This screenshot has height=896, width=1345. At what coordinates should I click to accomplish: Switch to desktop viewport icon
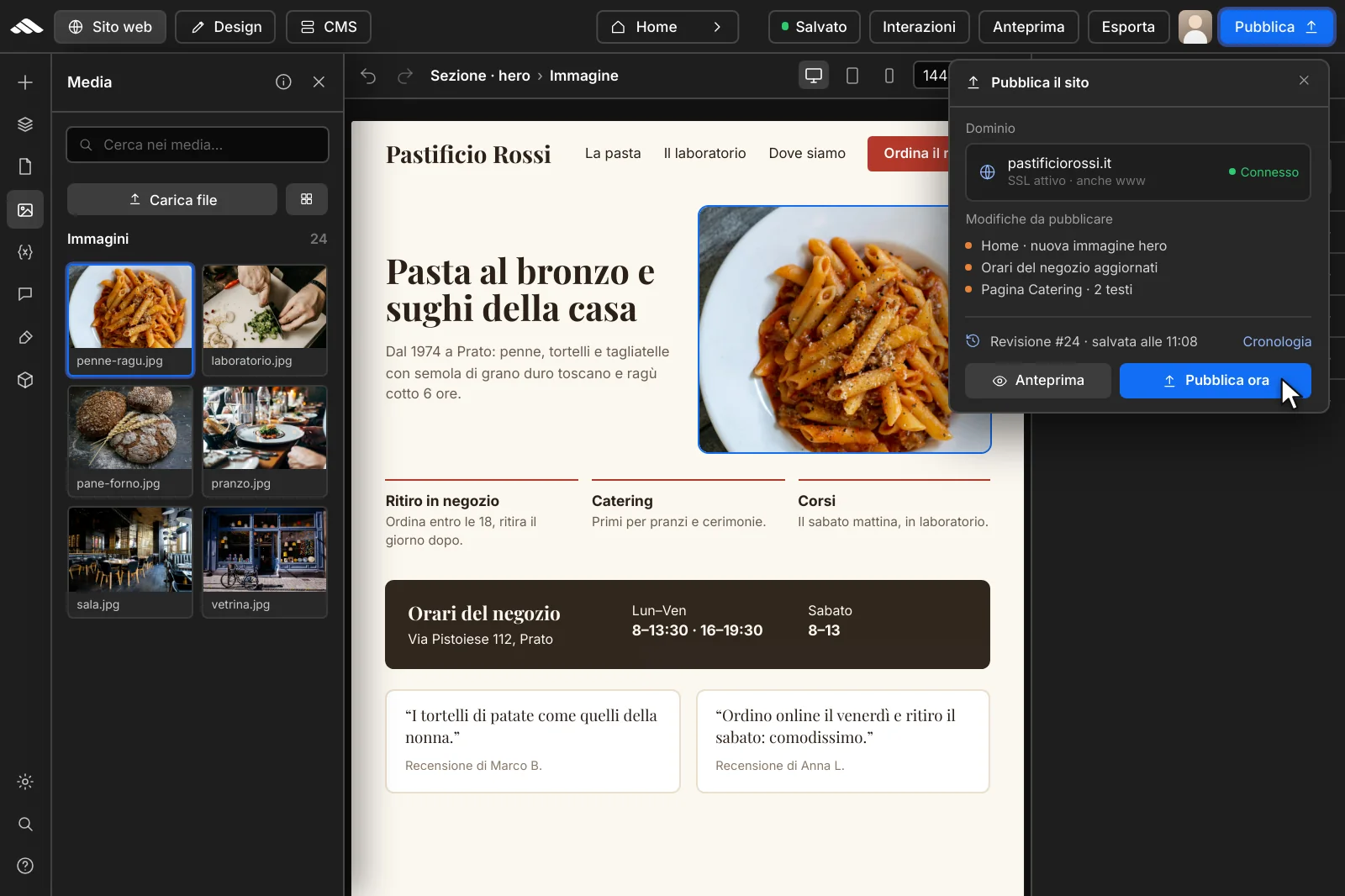tap(814, 76)
